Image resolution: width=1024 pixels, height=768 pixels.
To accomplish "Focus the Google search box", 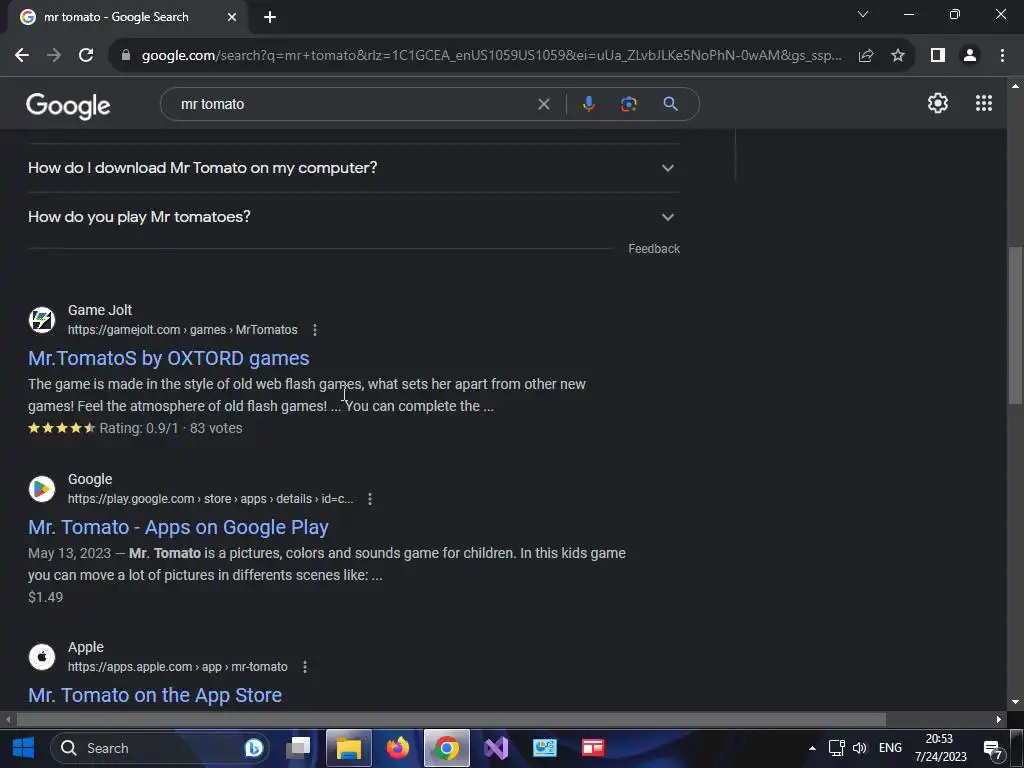I will (x=353, y=104).
